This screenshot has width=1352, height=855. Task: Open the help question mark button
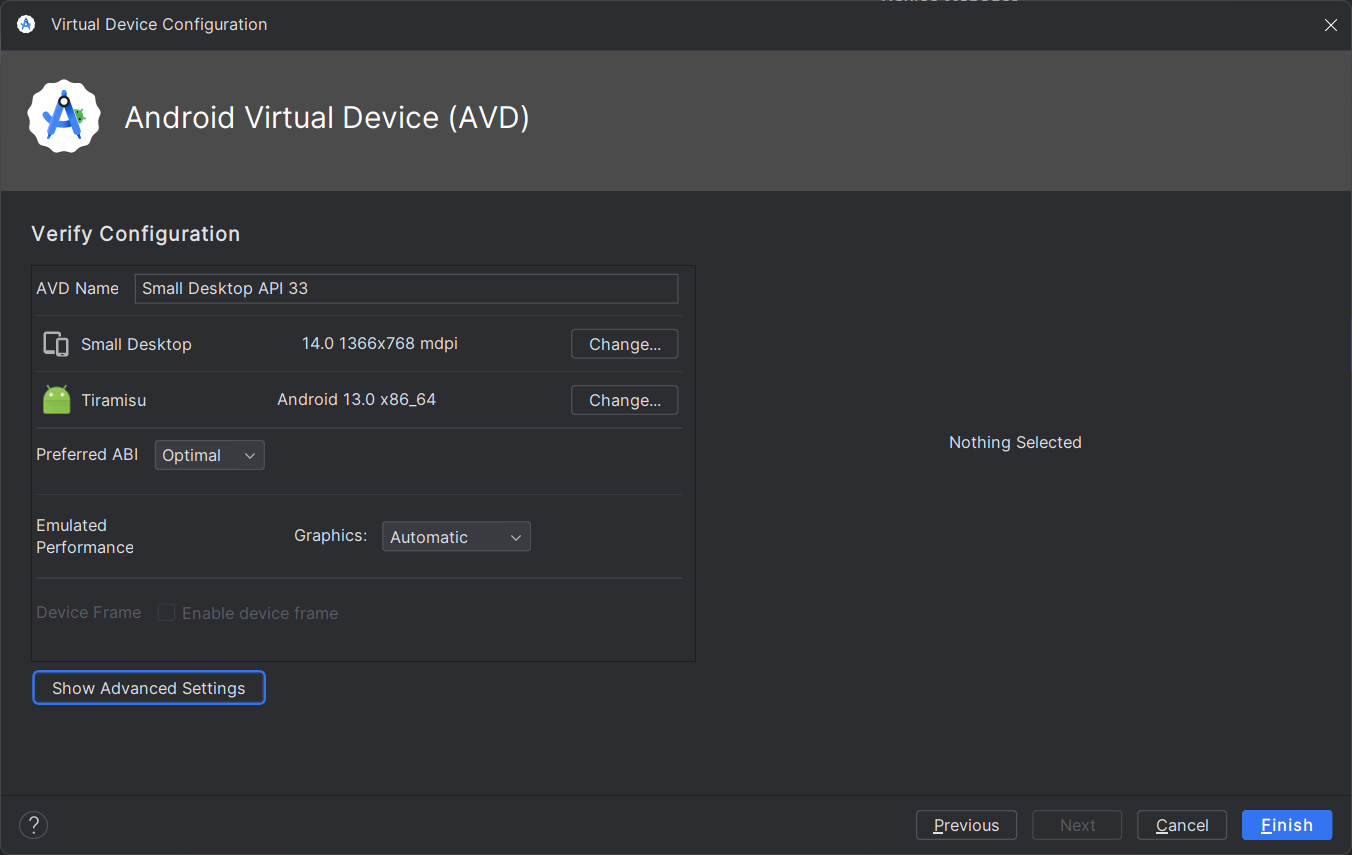(34, 825)
